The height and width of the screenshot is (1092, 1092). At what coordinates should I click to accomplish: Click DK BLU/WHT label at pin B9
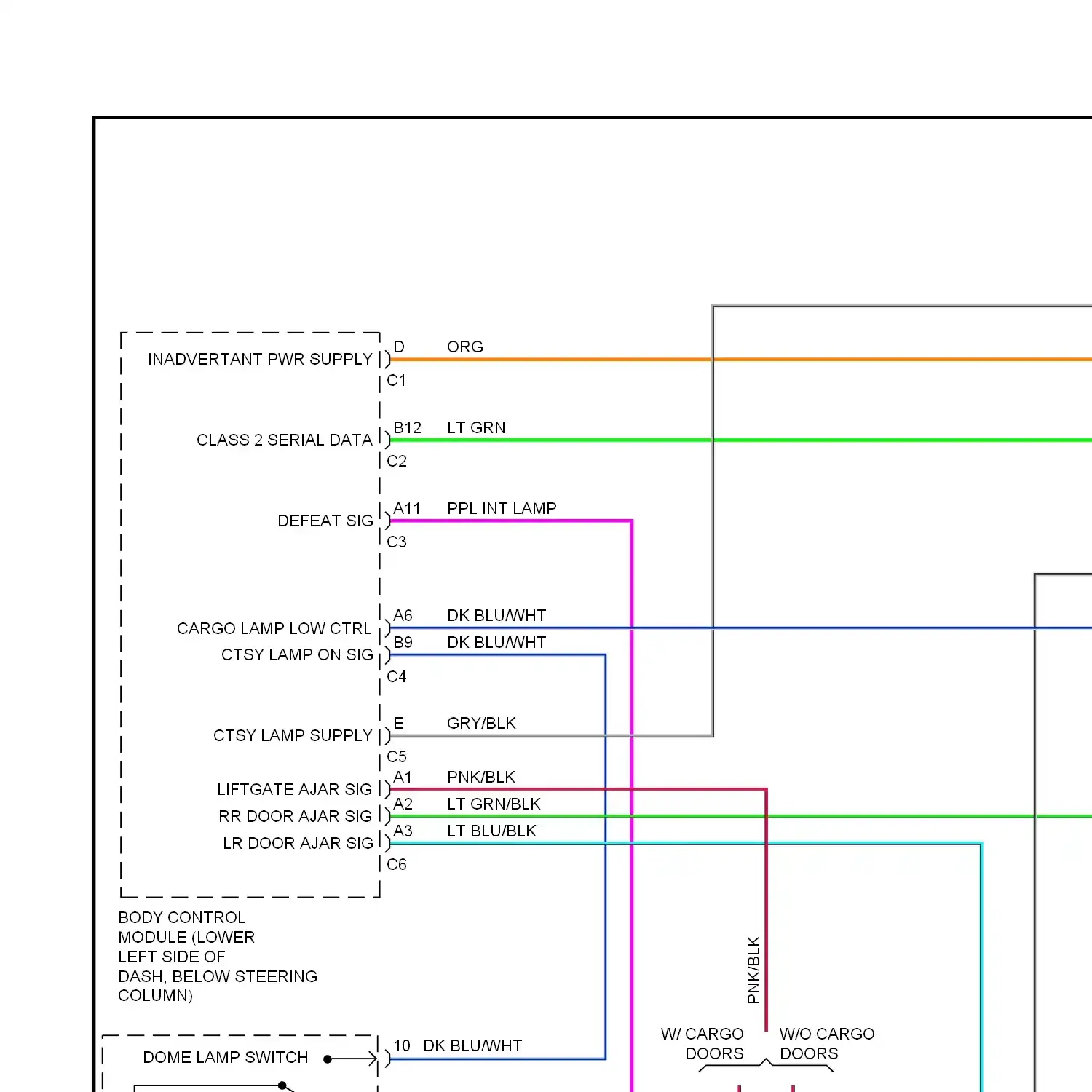pos(496,642)
